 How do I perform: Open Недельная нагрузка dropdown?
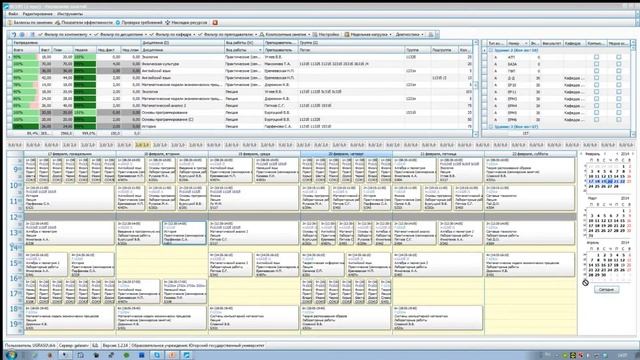[391, 35]
